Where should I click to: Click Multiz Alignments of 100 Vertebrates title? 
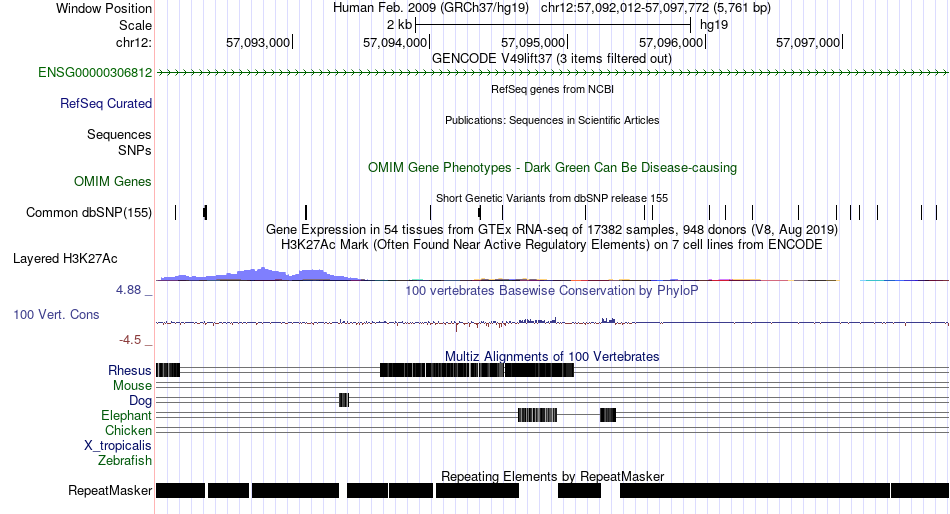[552, 356]
